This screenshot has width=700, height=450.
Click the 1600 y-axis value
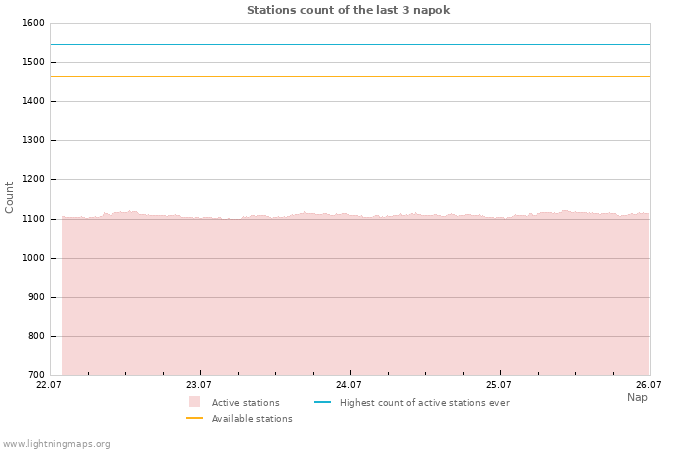(x=33, y=23)
